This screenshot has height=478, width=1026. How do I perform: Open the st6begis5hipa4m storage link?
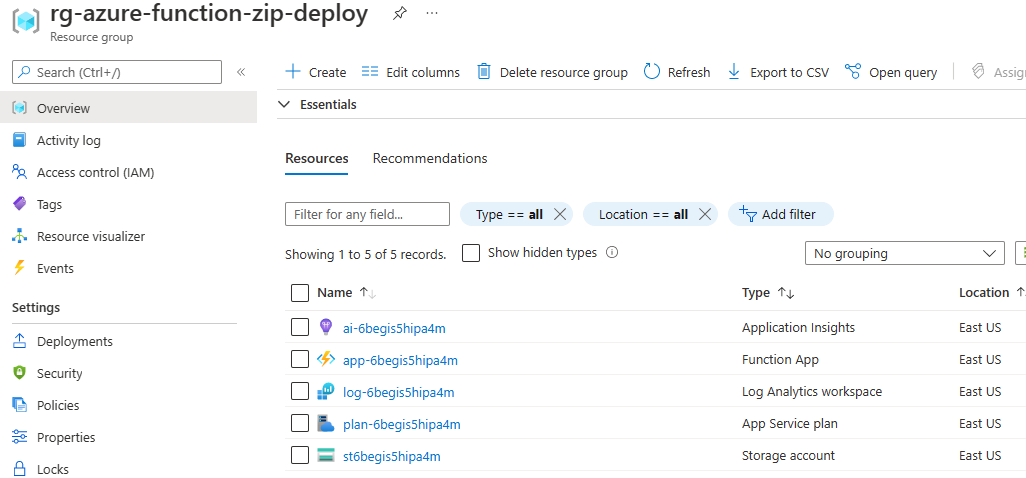[392, 456]
